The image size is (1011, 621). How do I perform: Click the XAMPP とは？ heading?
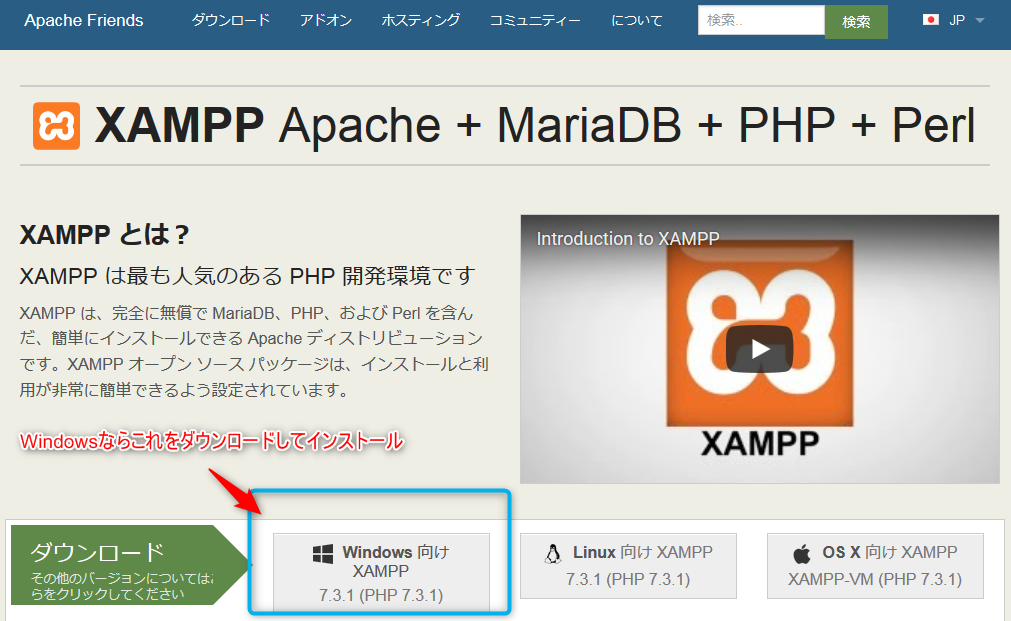click(104, 235)
